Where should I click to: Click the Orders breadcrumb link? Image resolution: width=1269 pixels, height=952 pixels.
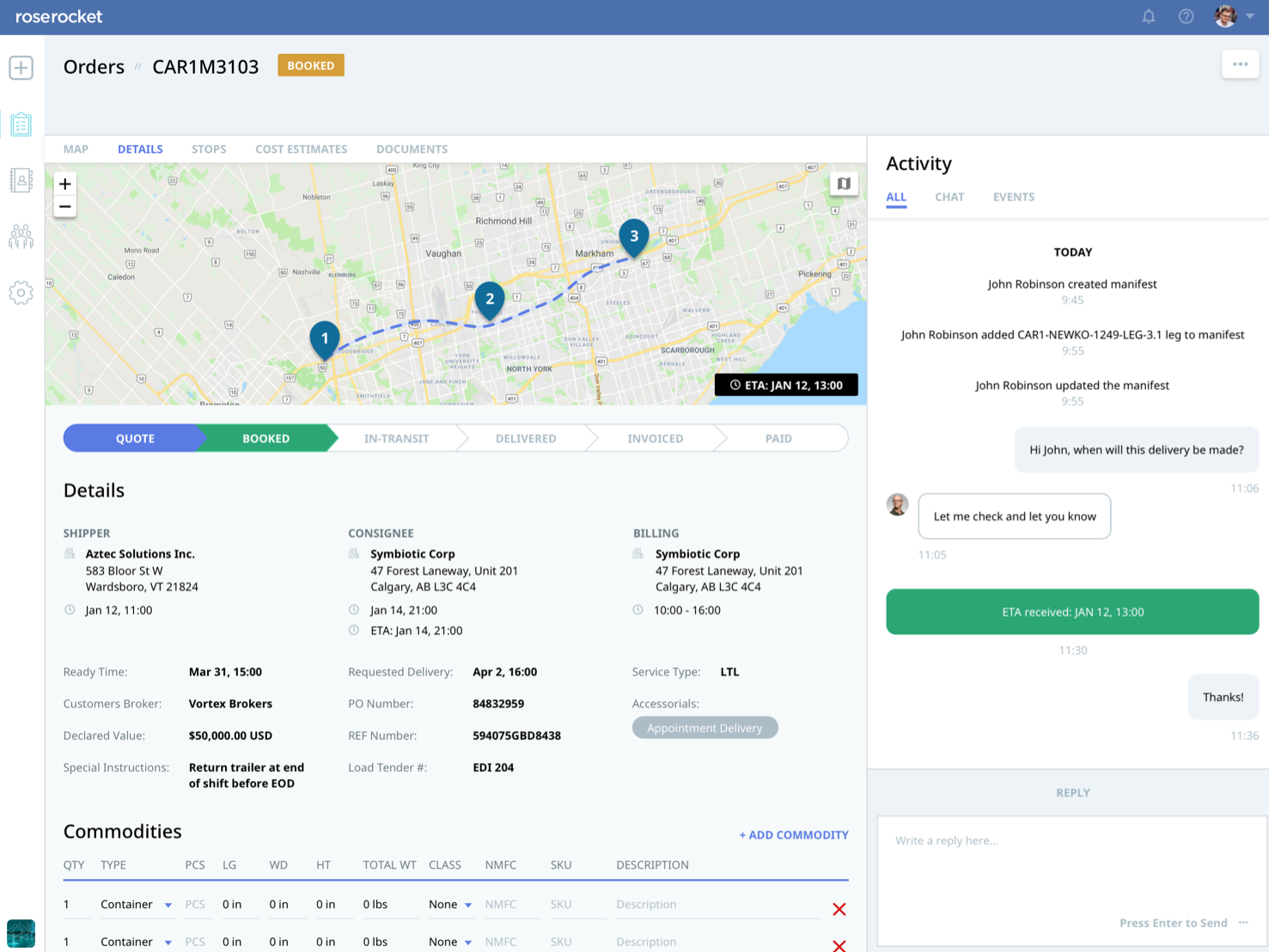tap(94, 67)
